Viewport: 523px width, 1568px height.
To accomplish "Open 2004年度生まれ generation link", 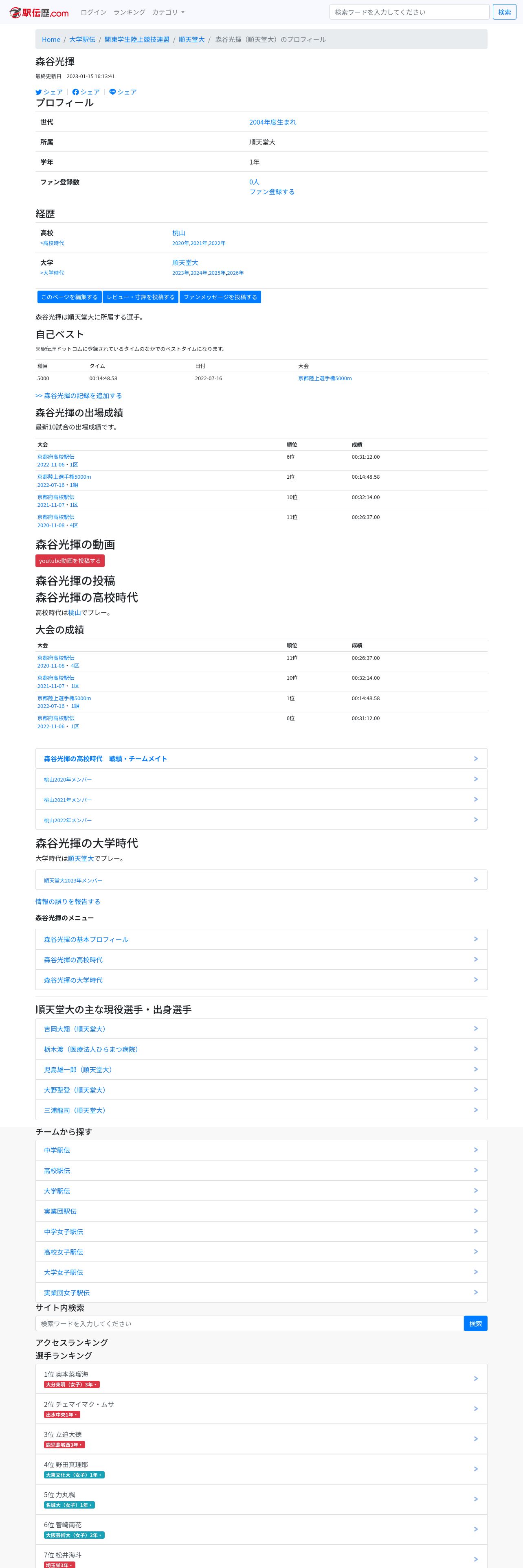I will tap(273, 123).
